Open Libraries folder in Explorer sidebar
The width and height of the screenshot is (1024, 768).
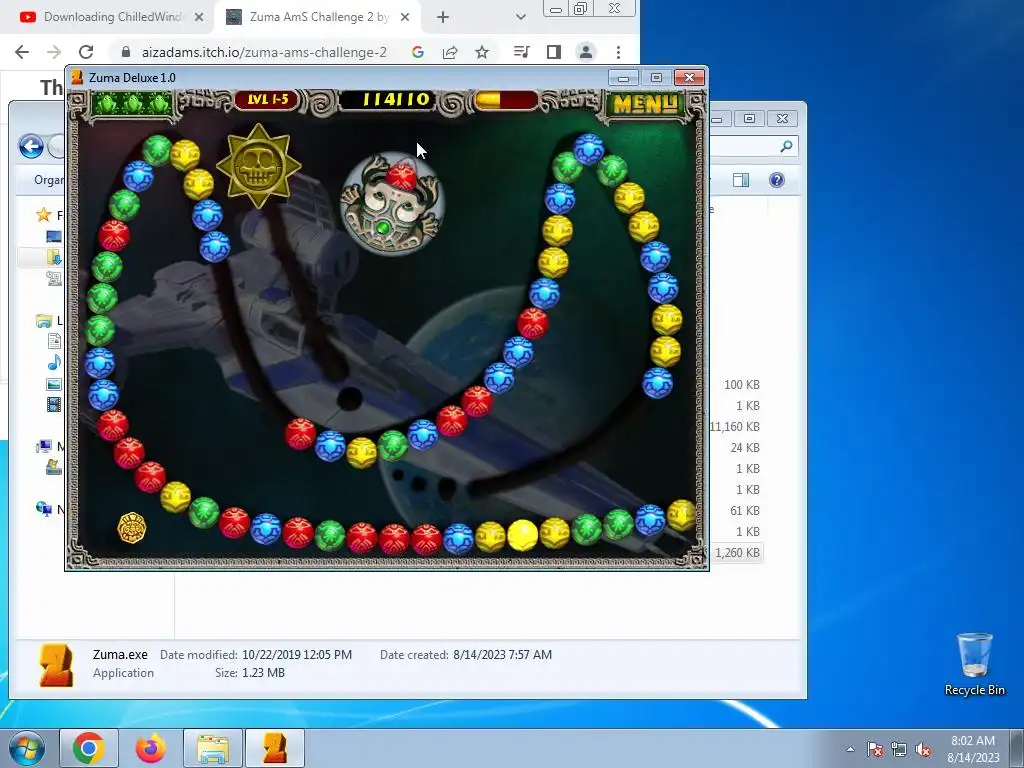[44, 321]
